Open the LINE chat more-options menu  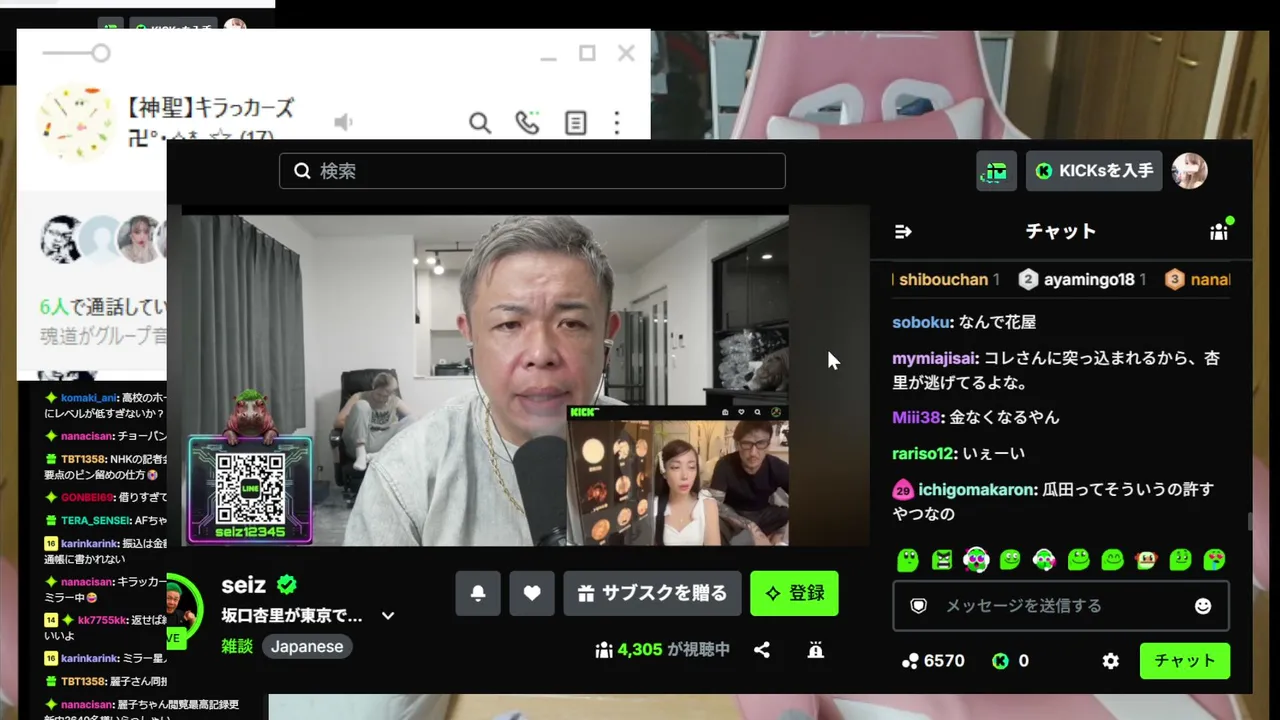[617, 123]
